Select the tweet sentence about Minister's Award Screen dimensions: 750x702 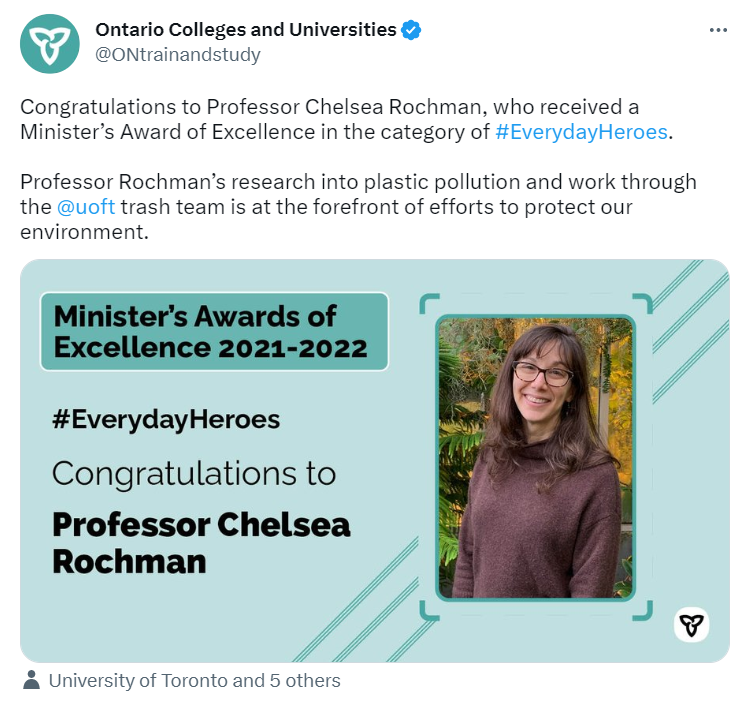347,120
